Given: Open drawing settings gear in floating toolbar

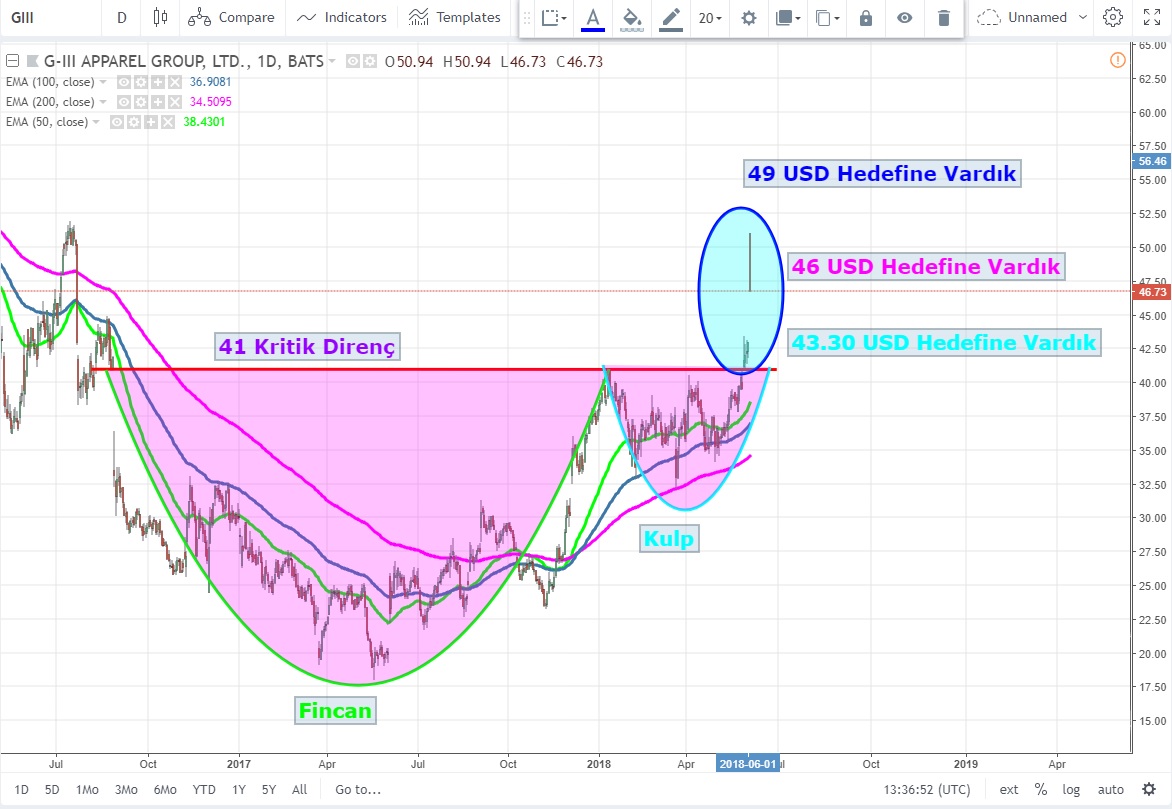Looking at the screenshot, I should coord(748,18).
